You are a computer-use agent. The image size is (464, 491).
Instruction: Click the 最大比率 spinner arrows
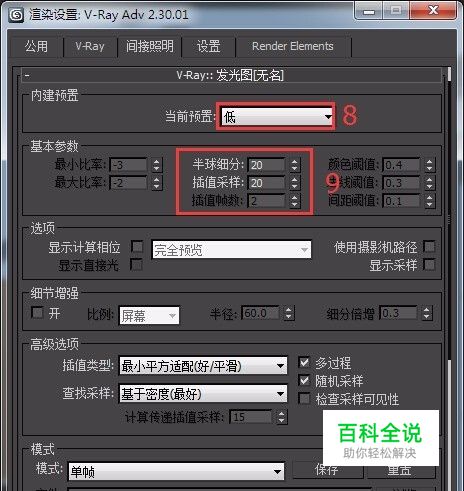click(157, 183)
